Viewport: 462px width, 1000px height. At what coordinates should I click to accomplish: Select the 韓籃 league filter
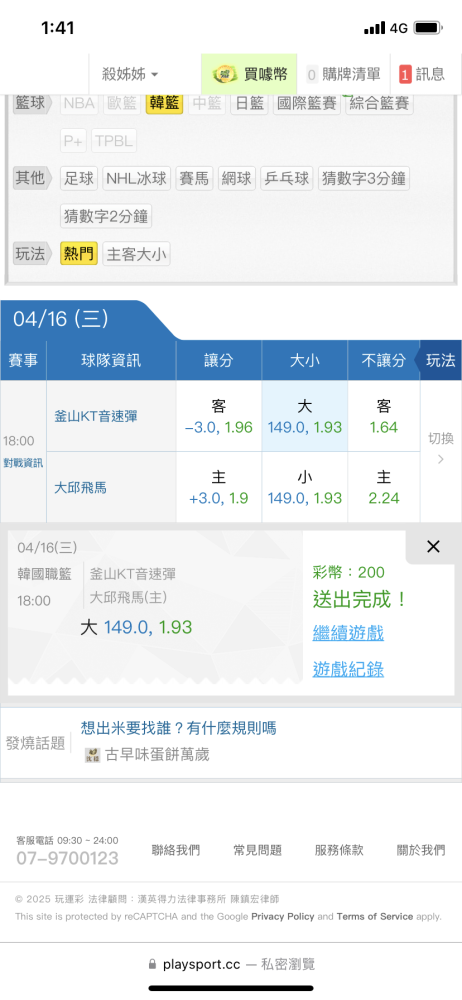pyautogui.click(x=165, y=103)
